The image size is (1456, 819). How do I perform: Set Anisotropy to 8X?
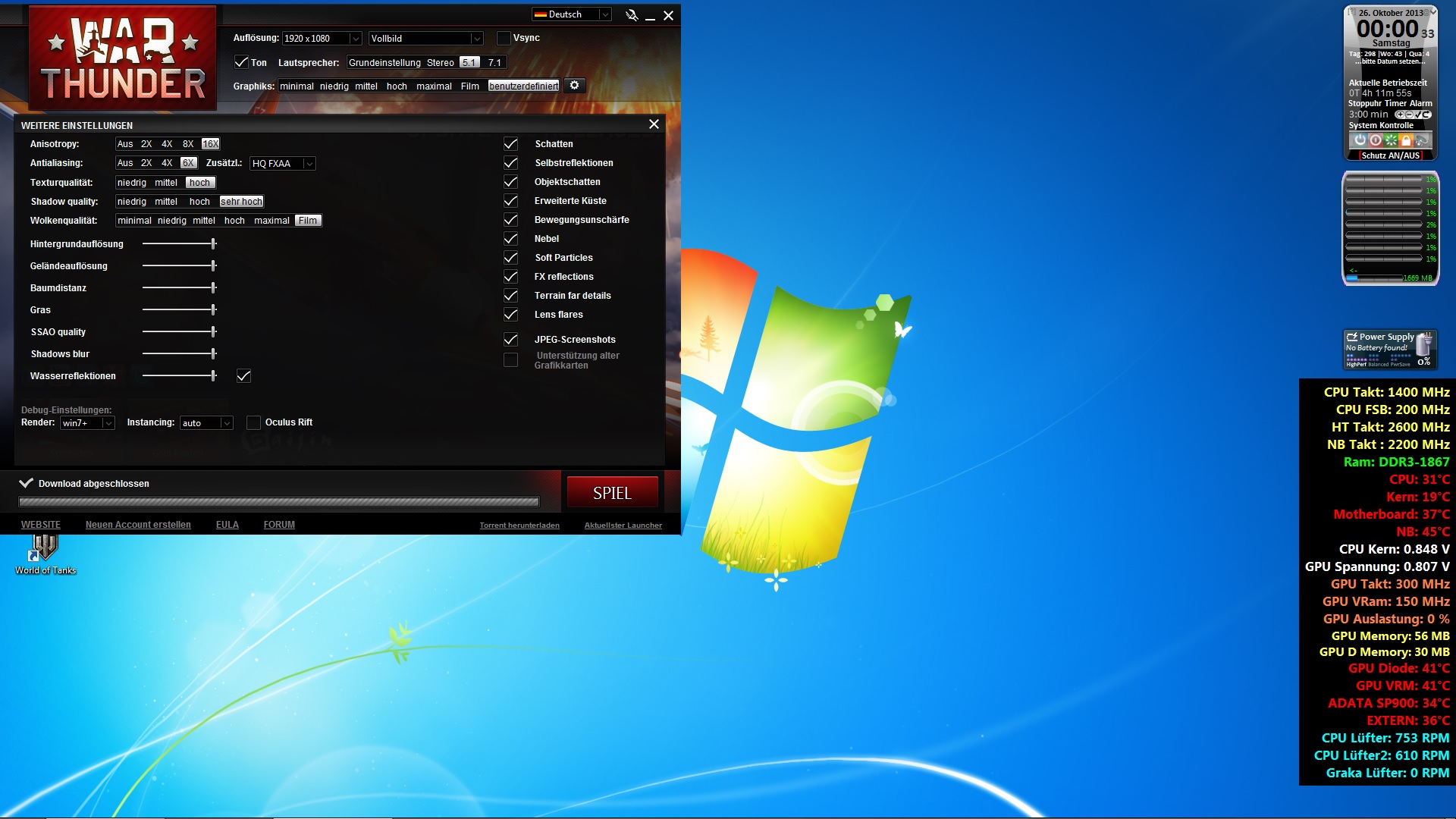click(x=188, y=144)
